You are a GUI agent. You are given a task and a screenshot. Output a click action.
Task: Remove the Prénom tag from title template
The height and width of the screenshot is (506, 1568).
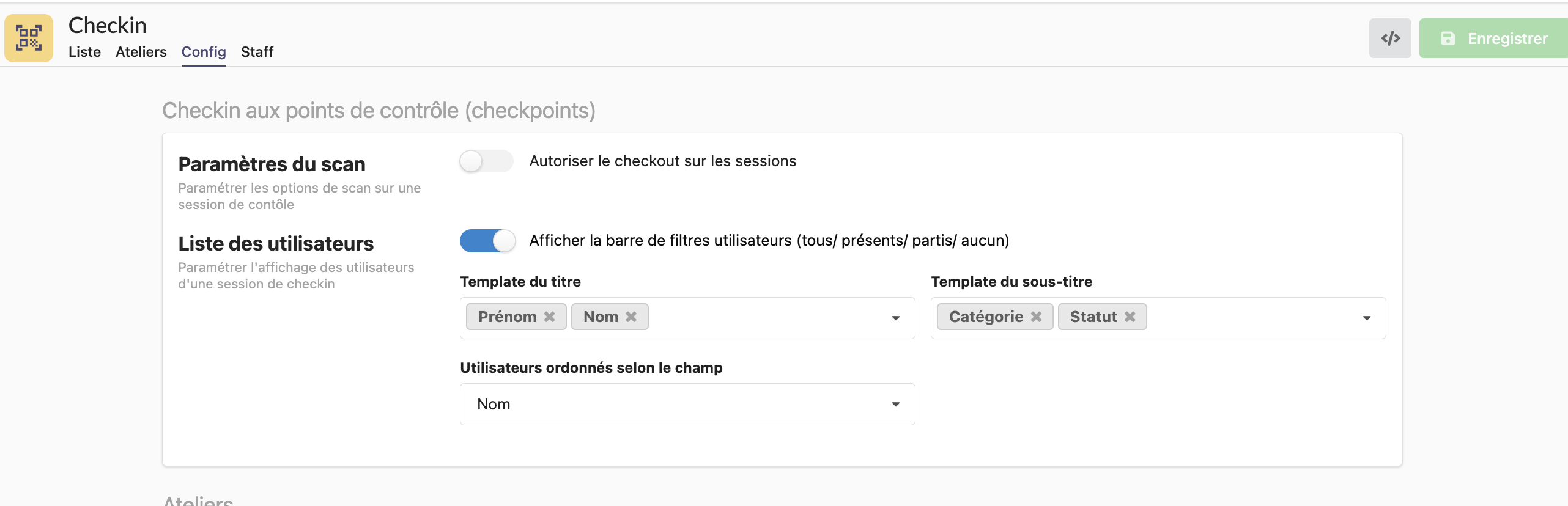(x=550, y=317)
